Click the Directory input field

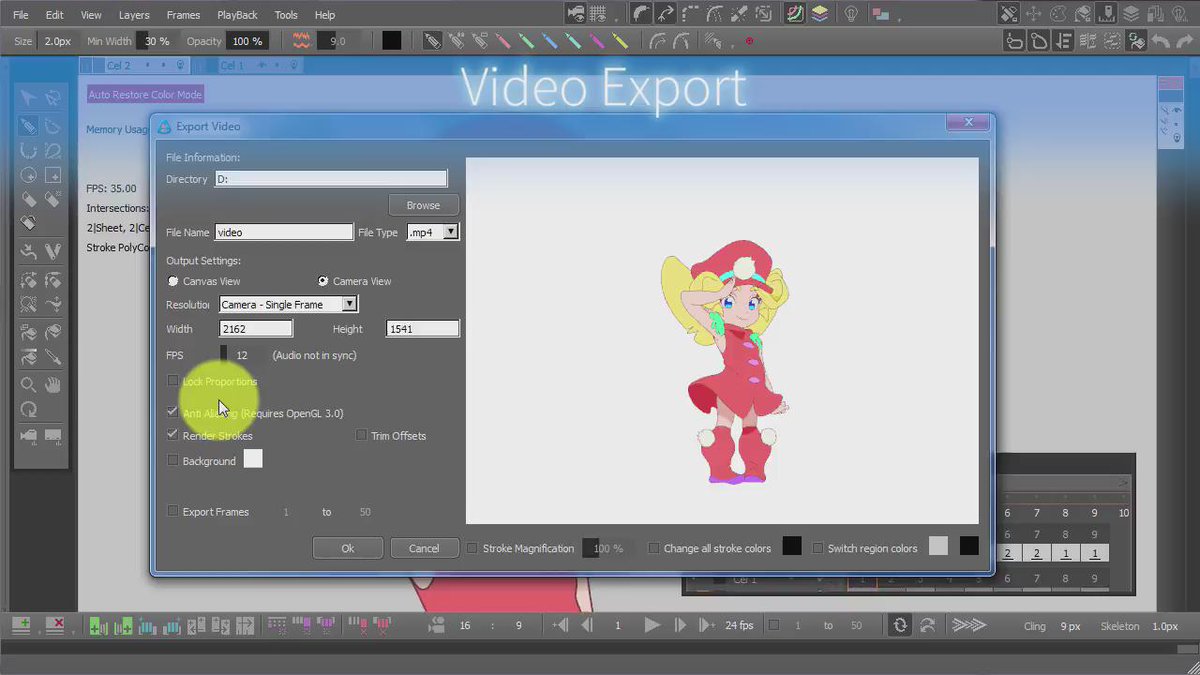pyautogui.click(x=331, y=179)
